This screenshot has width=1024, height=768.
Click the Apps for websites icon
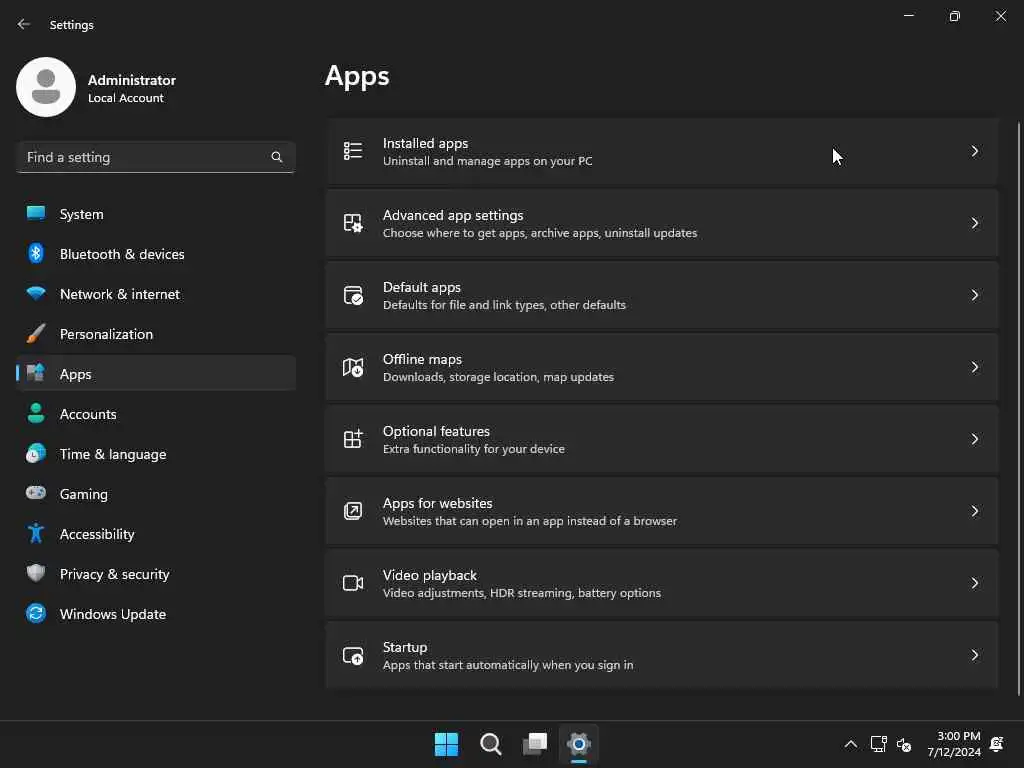click(x=353, y=511)
